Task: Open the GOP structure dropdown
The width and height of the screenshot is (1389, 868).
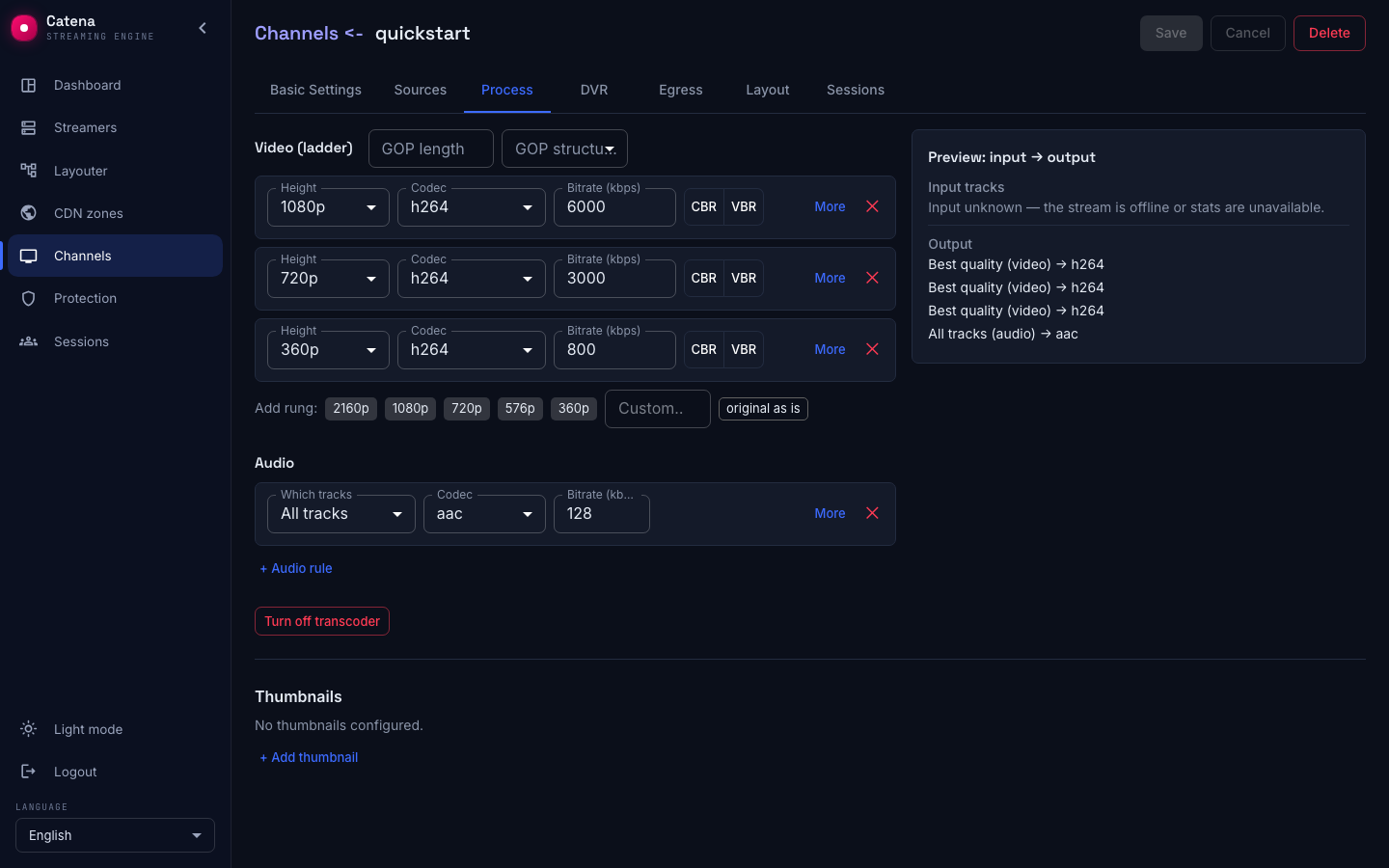Action: click(x=564, y=149)
